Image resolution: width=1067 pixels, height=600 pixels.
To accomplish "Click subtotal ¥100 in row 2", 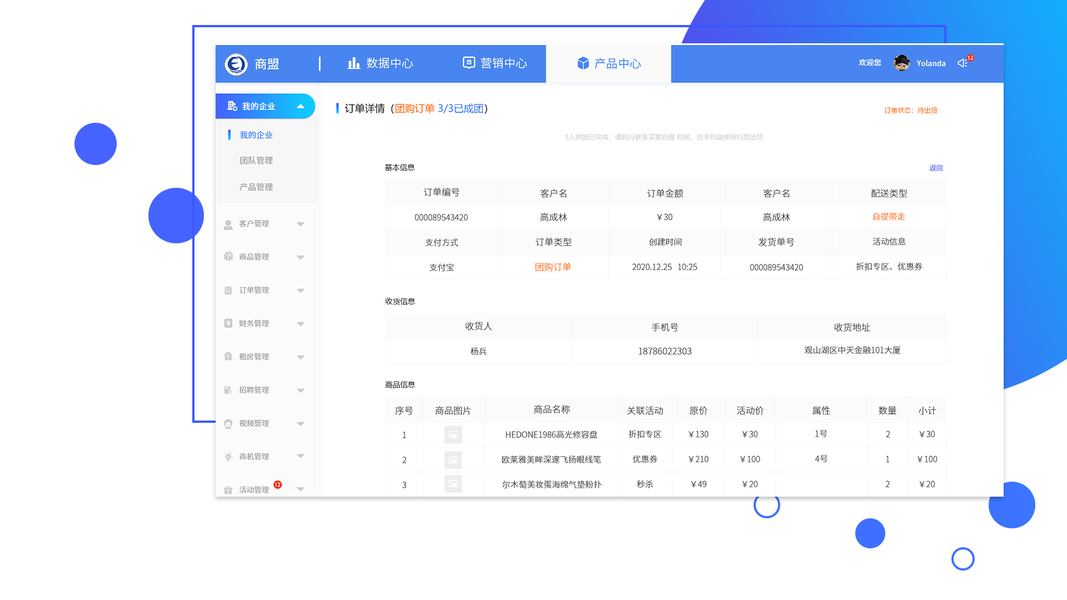I will tap(927, 459).
